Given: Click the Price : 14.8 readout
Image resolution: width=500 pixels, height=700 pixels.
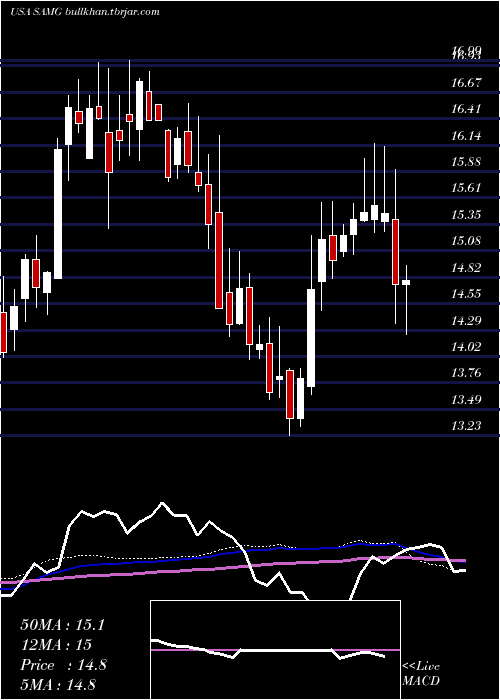Looking at the screenshot, I should tap(63, 665).
